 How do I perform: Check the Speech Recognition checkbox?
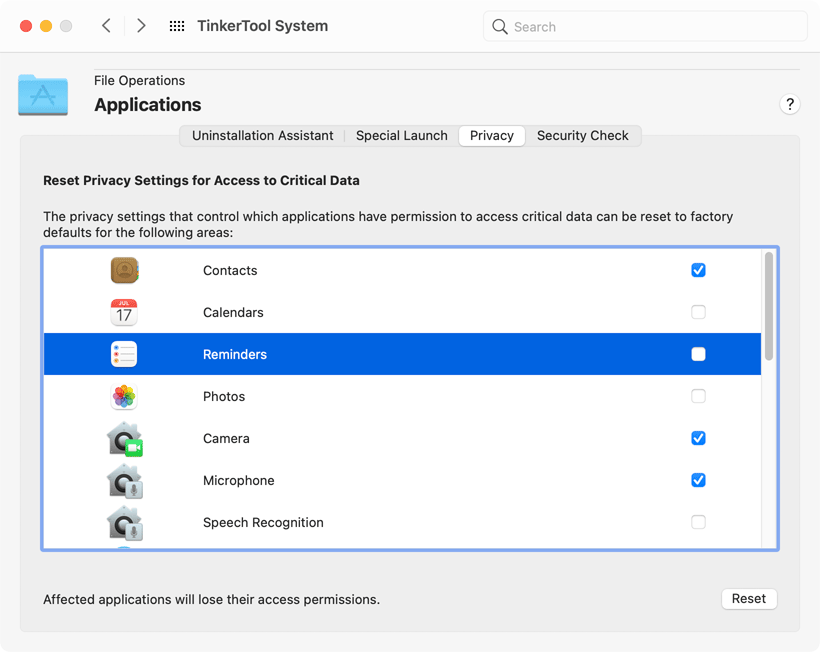pos(698,522)
